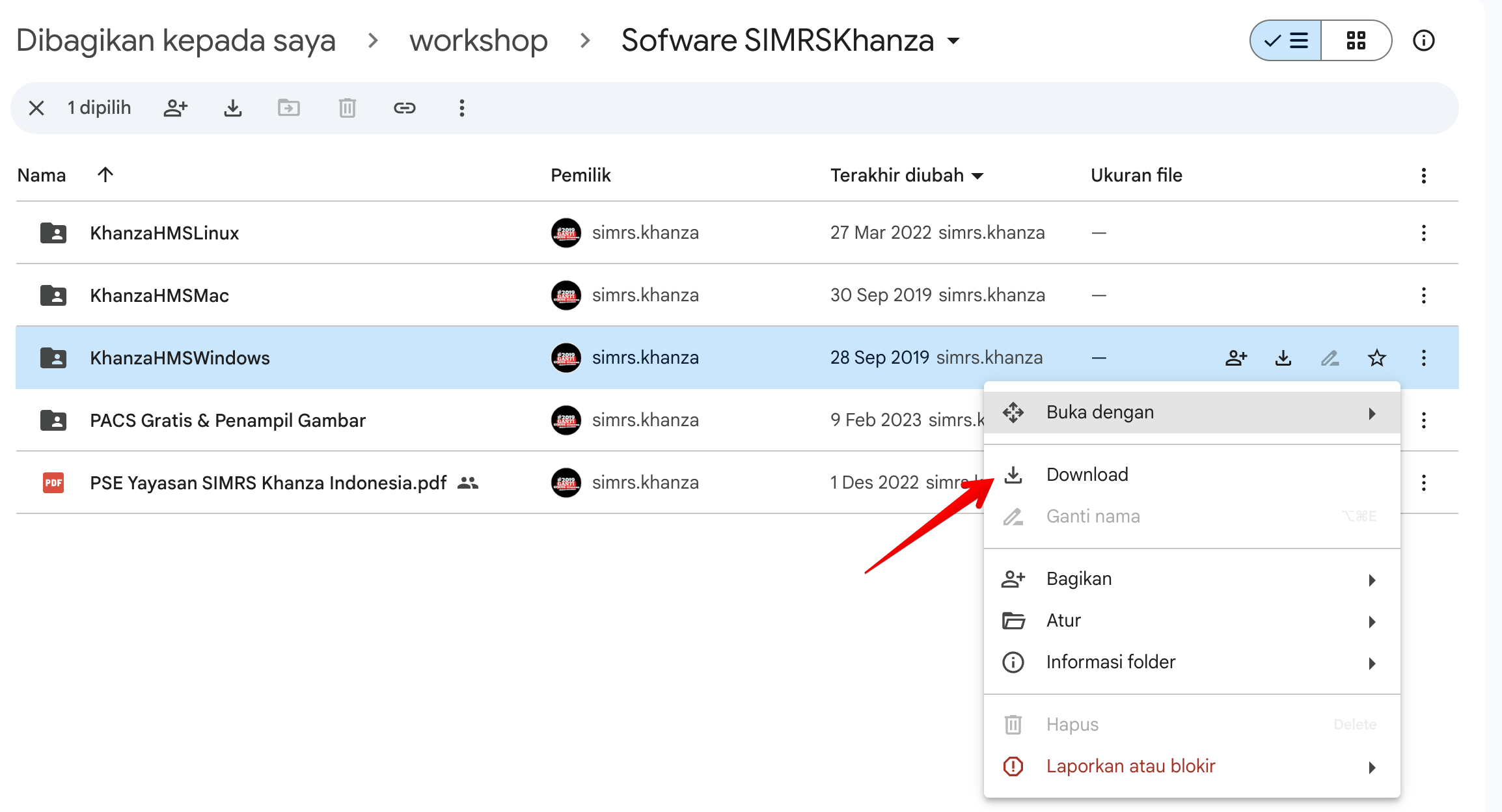Select PSE Yayasan SIMRS Khanza Indonesia.pdf

point(268,483)
